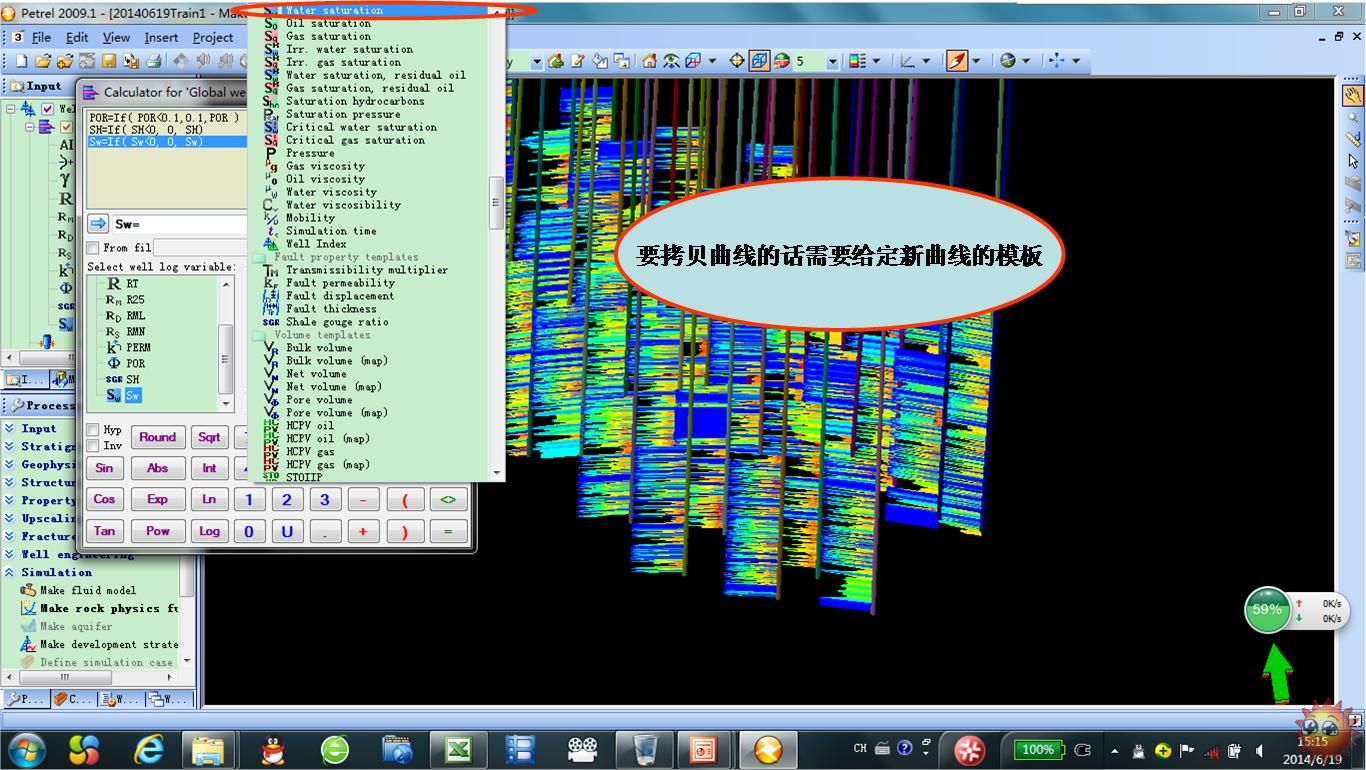This screenshot has height=770, width=1366.
Task: Click the Open project folder icon
Action: click(43, 61)
